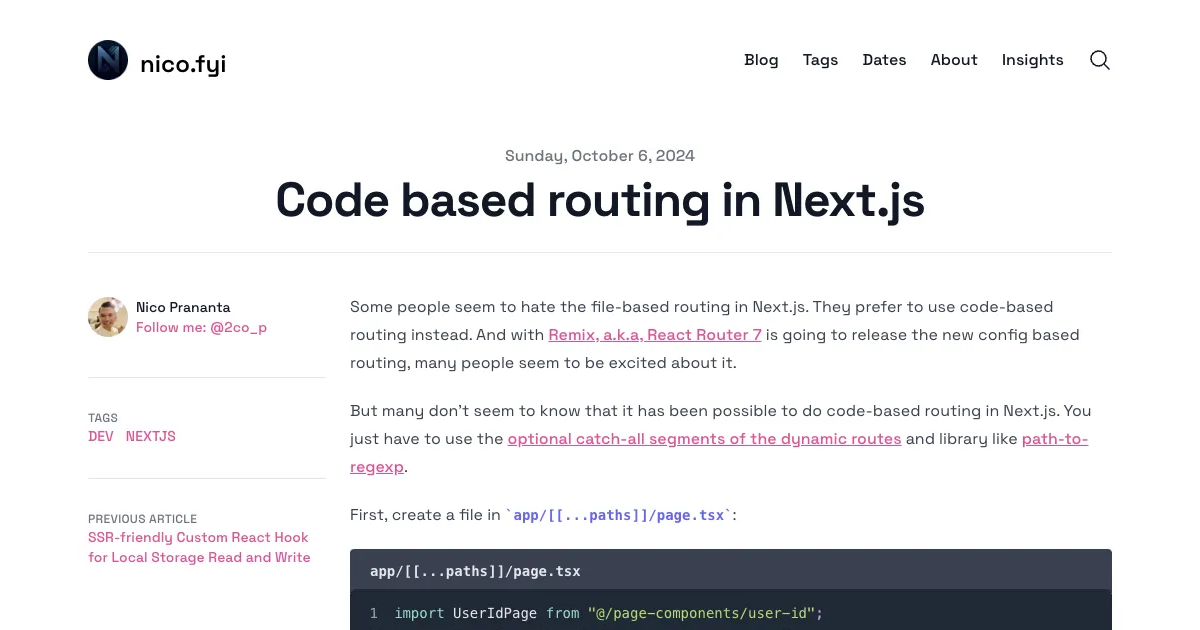1200x630 pixels.
Task: Navigate to the Blog menu item
Action: tap(761, 60)
